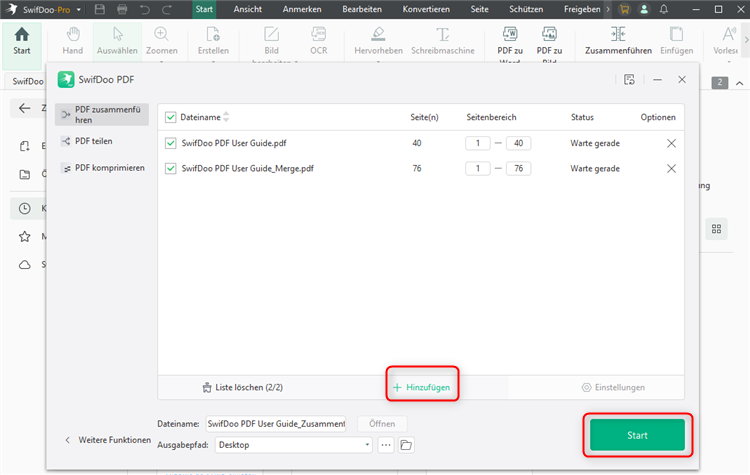This screenshot has width=750, height=475.
Task: Click the green Start button
Action: (x=637, y=435)
